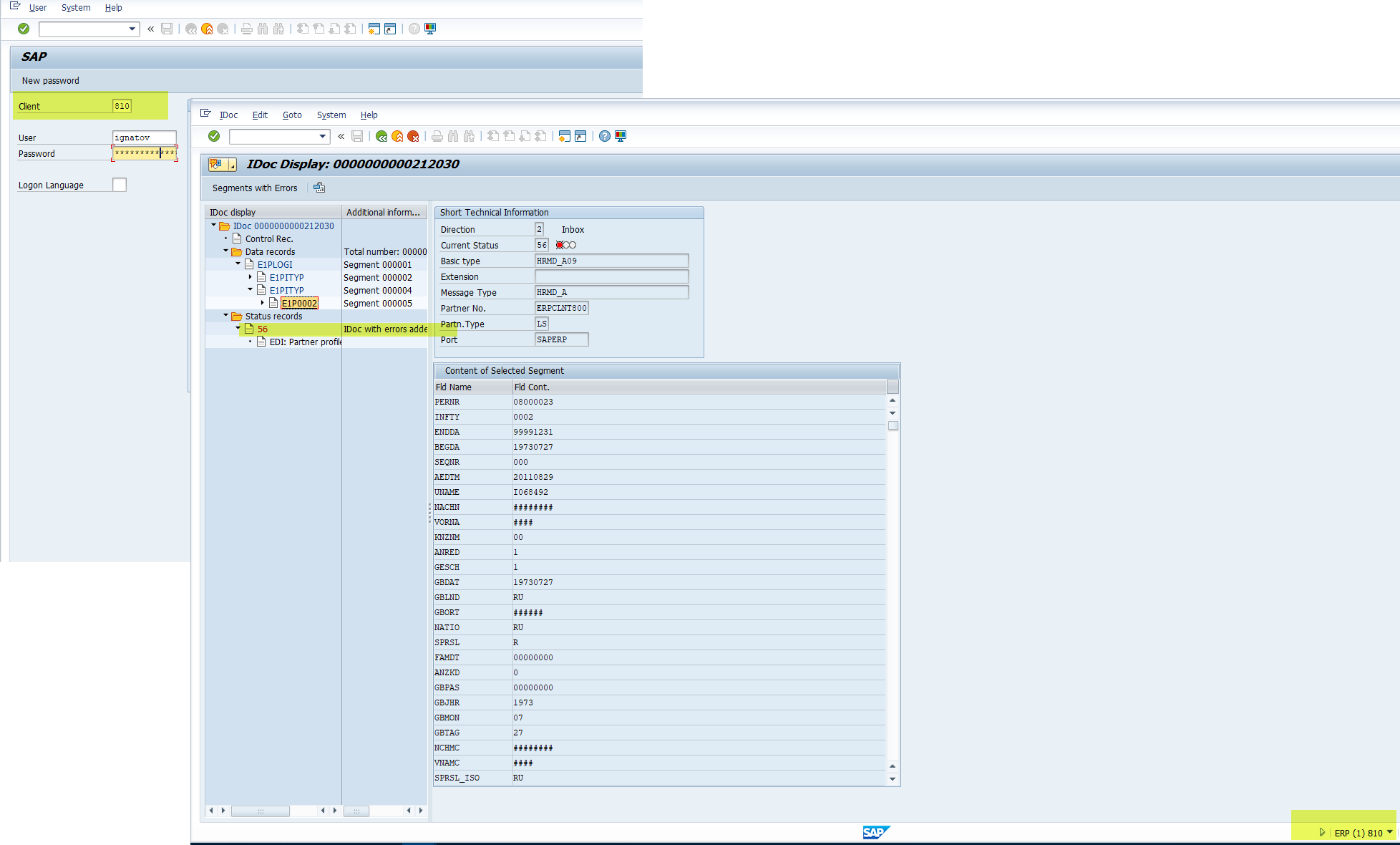Click the Segments with Errors button
The height and width of the screenshot is (845, 1400).
255,188
